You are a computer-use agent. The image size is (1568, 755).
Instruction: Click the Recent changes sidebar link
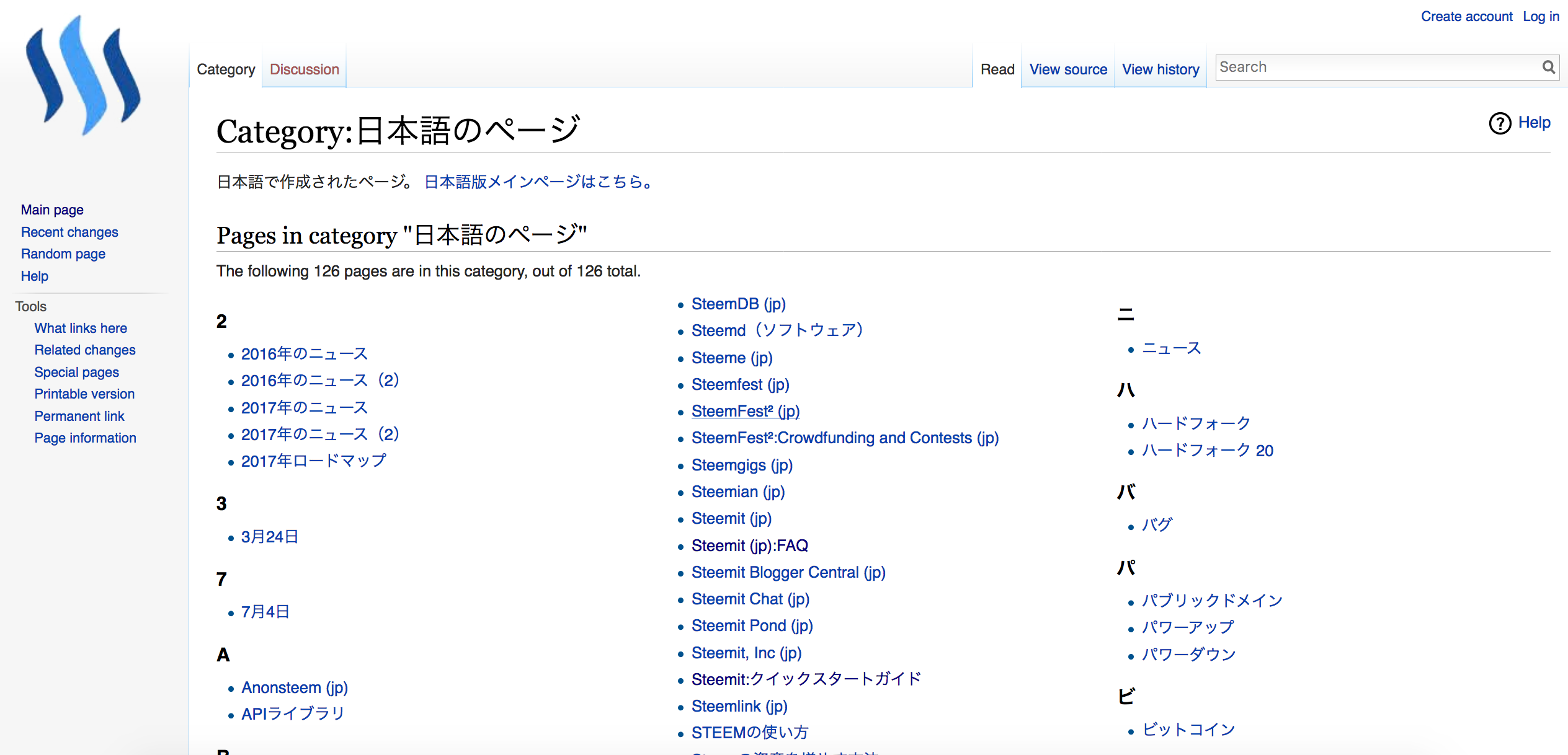[70, 231]
